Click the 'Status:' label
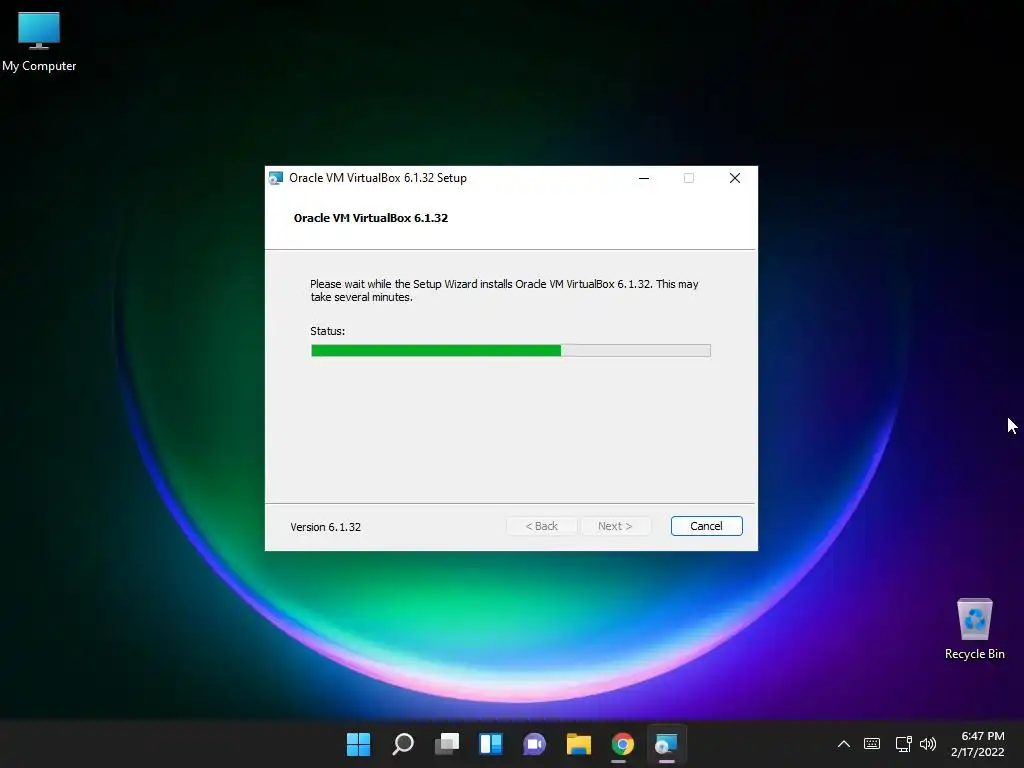Image resolution: width=1024 pixels, height=768 pixels. point(327,331)
